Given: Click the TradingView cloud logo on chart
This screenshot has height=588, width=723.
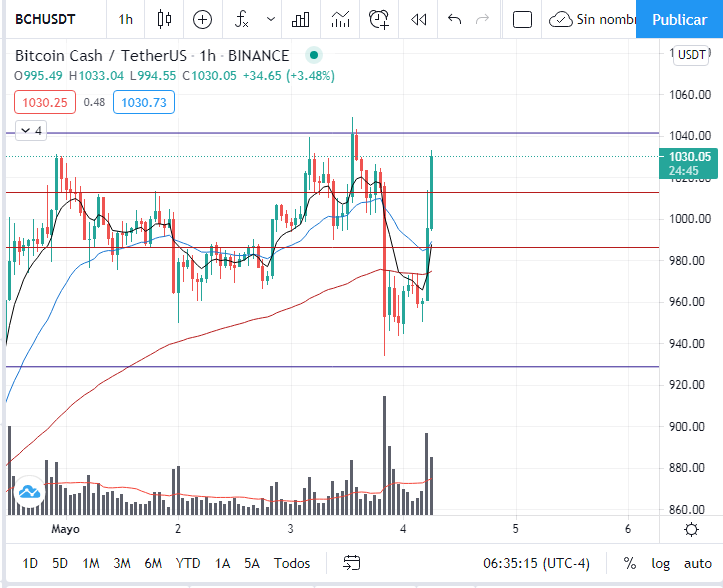Looking at the screenshot, I should point(29,492).
